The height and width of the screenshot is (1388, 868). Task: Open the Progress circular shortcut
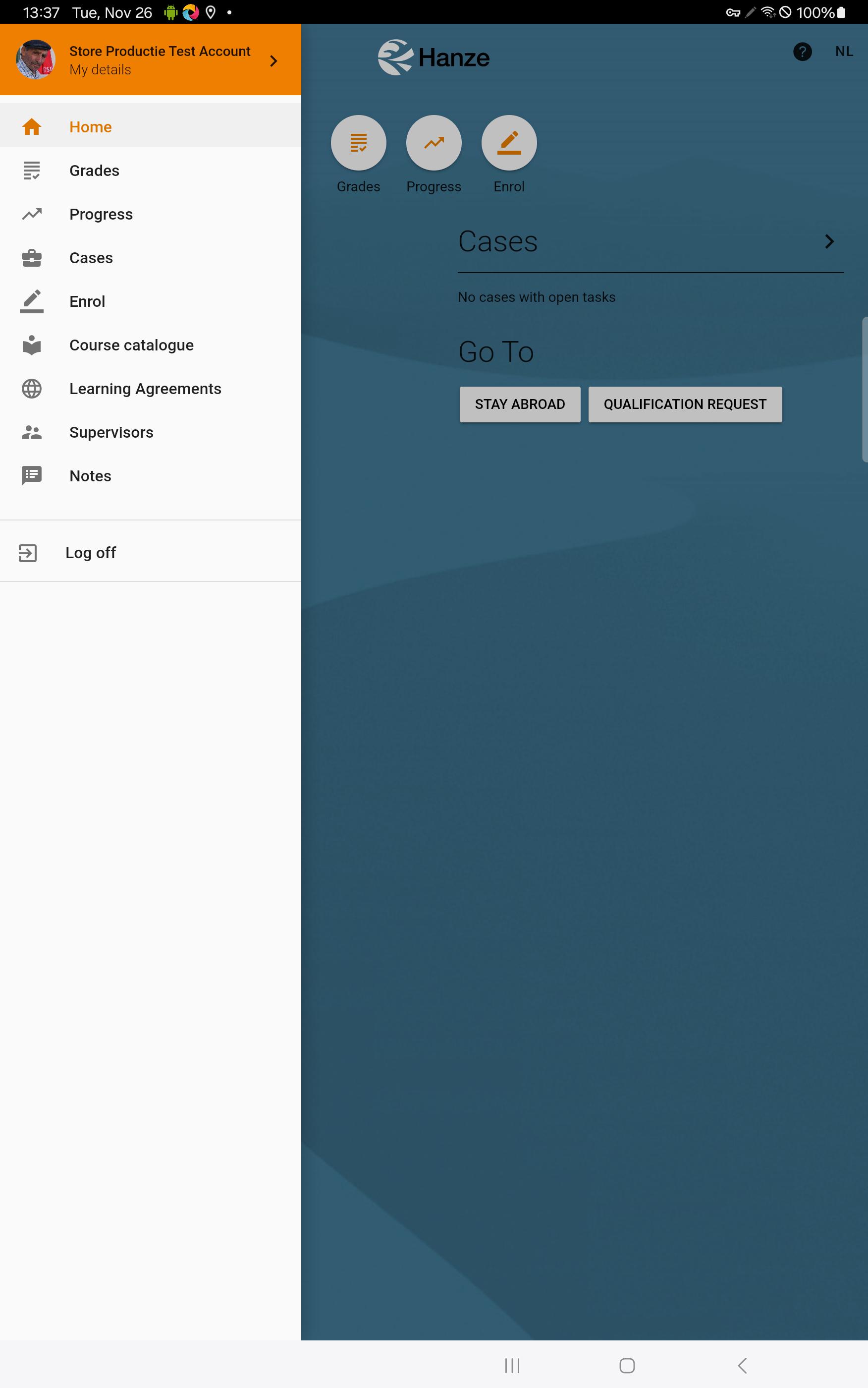[434, 143]
